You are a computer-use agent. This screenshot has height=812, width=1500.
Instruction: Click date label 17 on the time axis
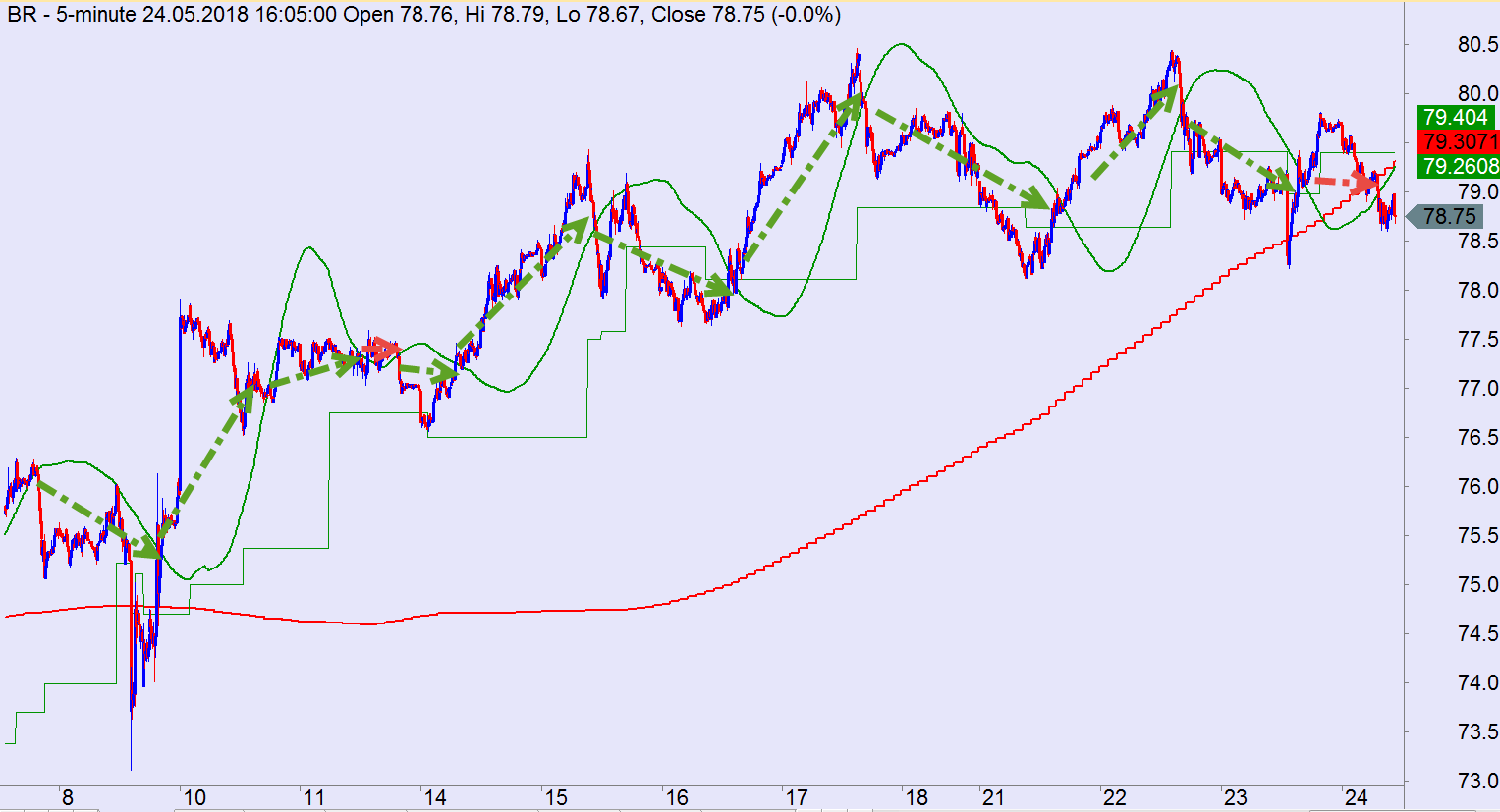coord(796,797)
